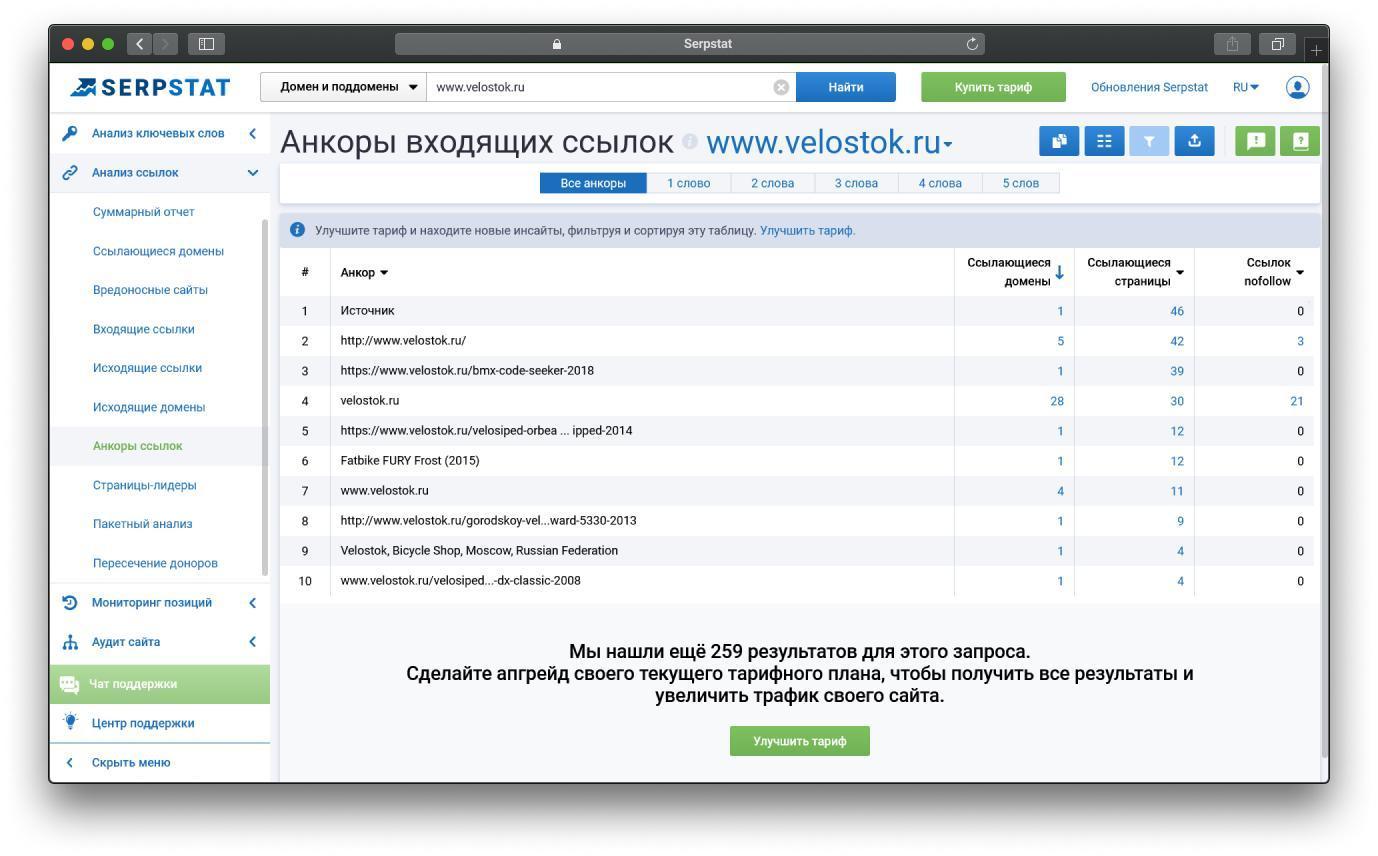This screenshot has height=856, width=1378.
Task: Click the Купить тариф button
Action: pyautogui.click(x=993, y=87)
